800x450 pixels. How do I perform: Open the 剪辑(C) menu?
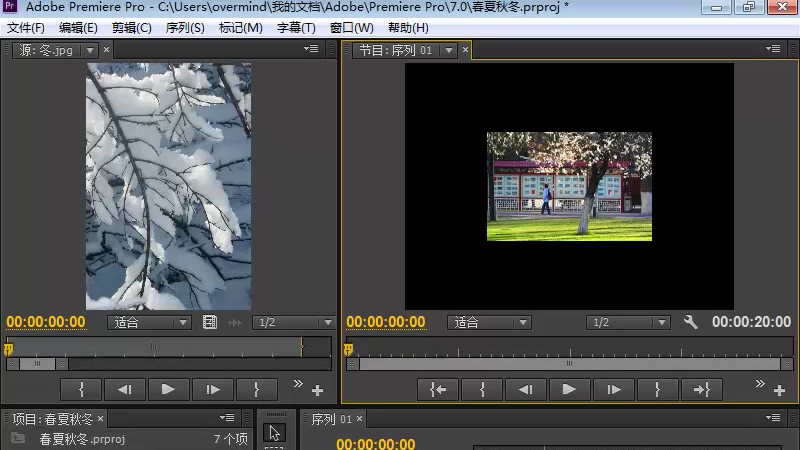coord(132,28)
